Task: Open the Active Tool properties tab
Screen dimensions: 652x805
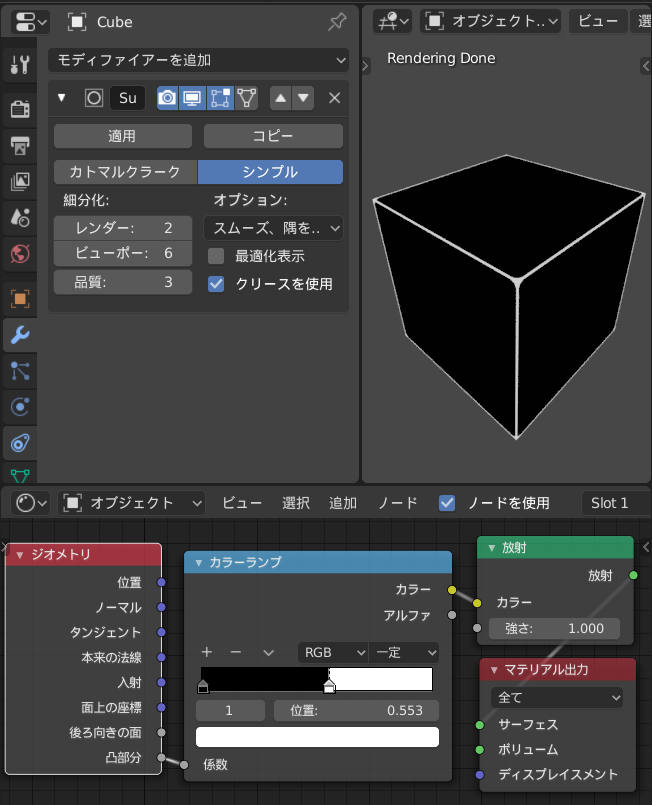Action: click(x=20, y=64)
